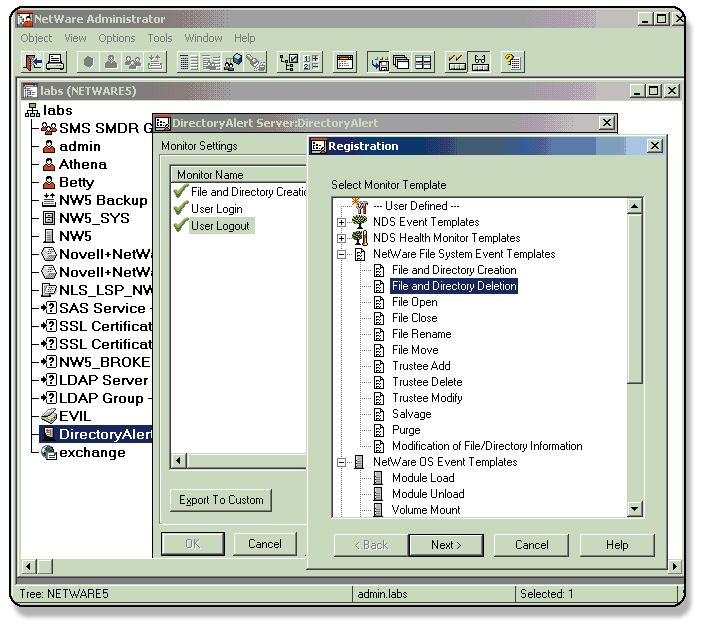Open the View menu
This screenshot has height=627, width=701.
75,38
